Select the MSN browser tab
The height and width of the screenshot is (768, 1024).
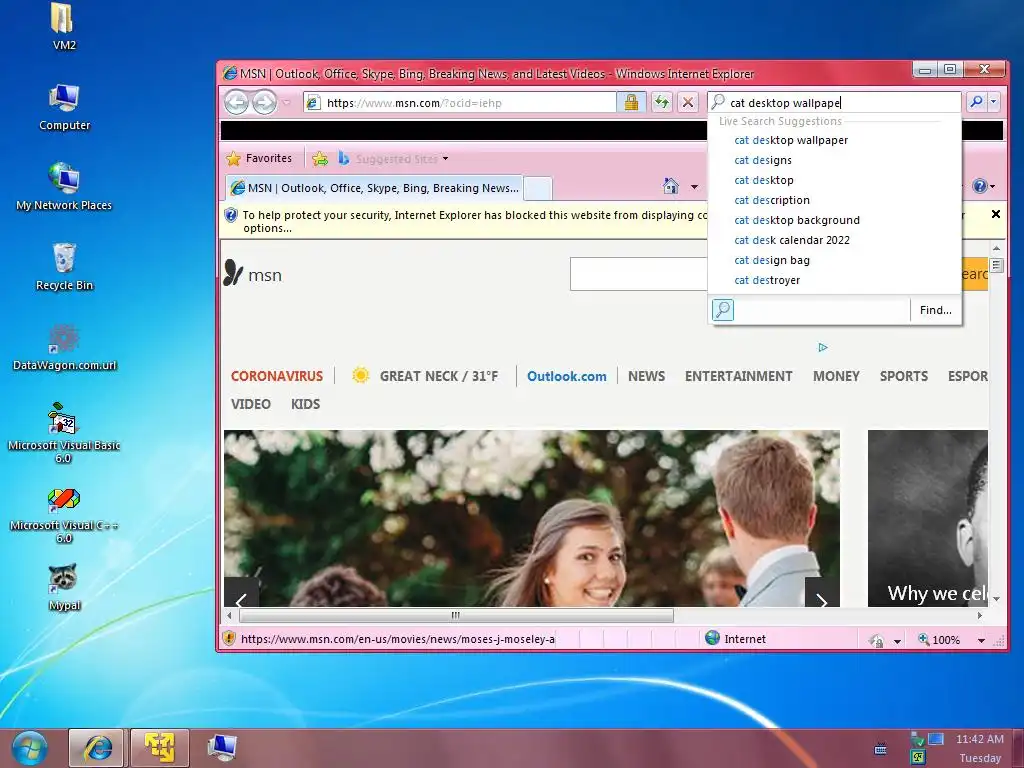tap(374, 188)
